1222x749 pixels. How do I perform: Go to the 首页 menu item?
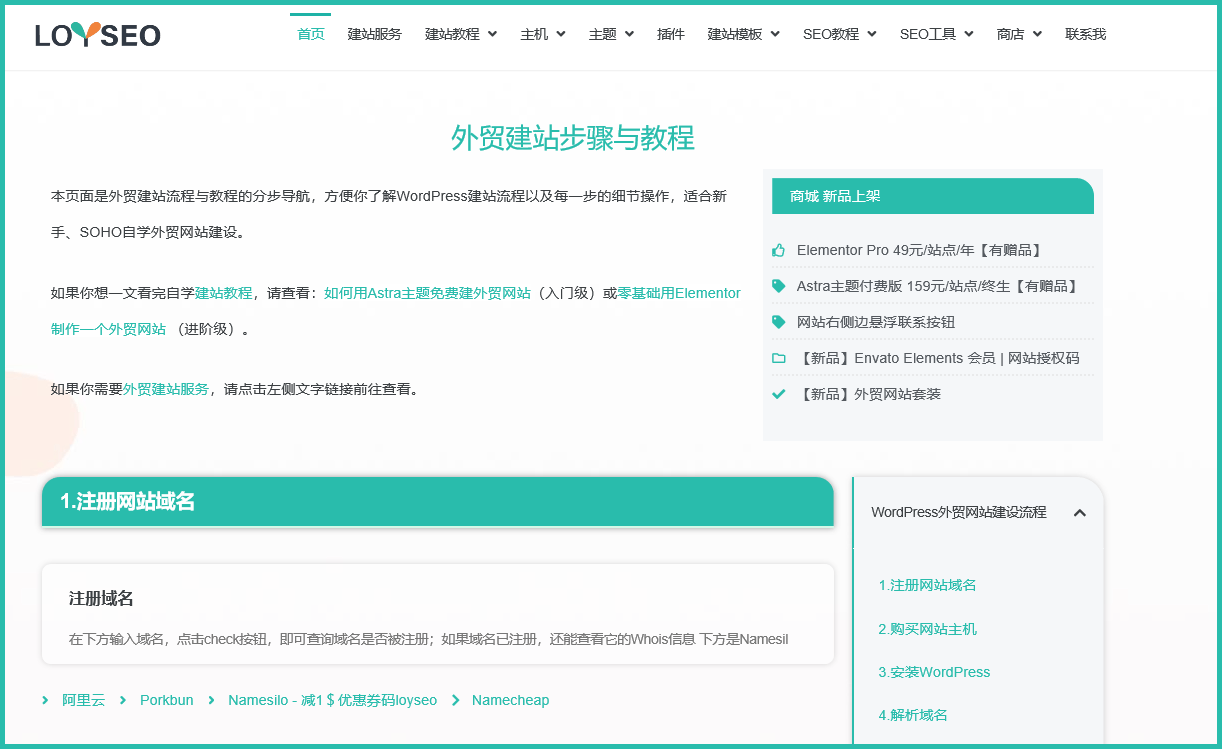click(x=311, y=34)
